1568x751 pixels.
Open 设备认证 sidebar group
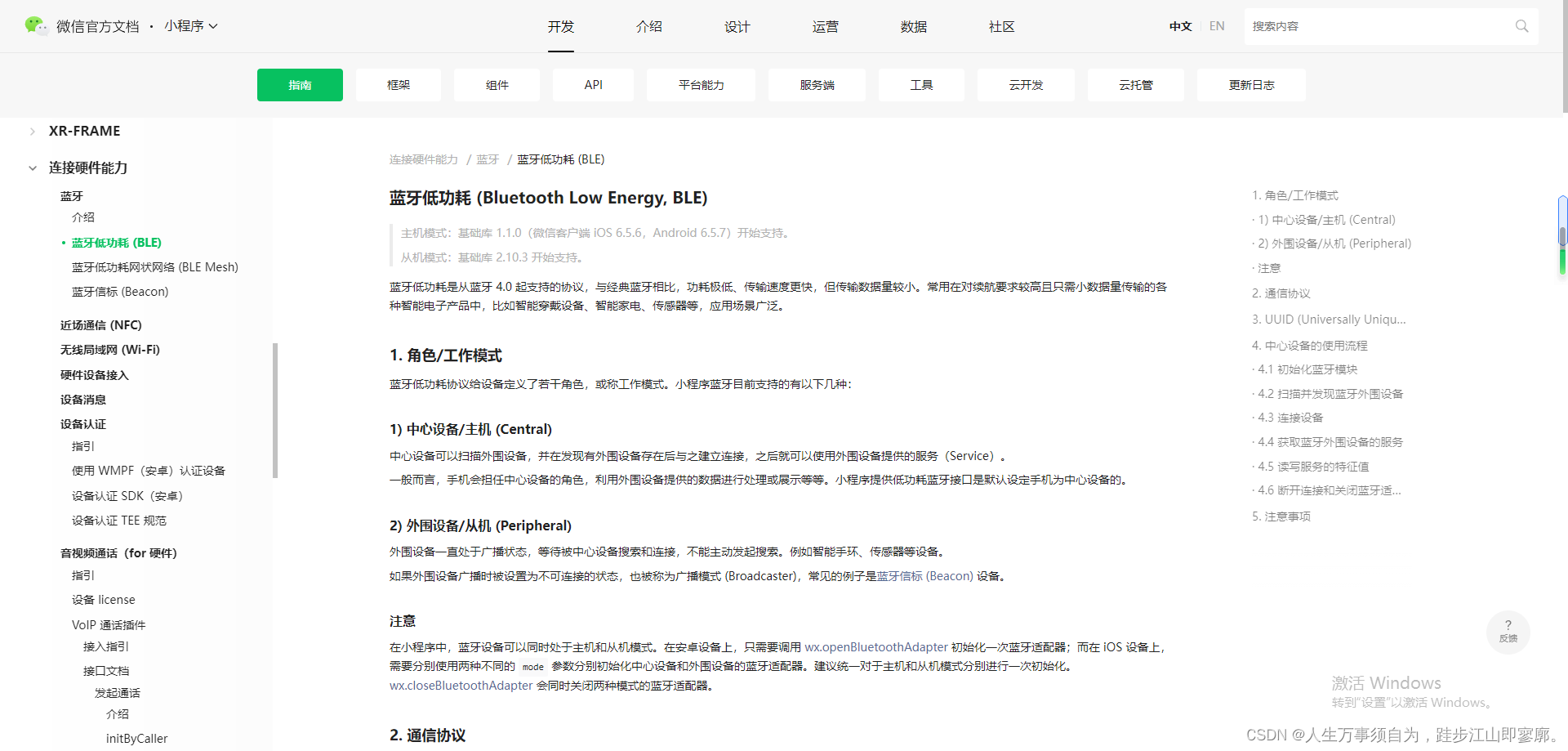click(x=83, y=424)
